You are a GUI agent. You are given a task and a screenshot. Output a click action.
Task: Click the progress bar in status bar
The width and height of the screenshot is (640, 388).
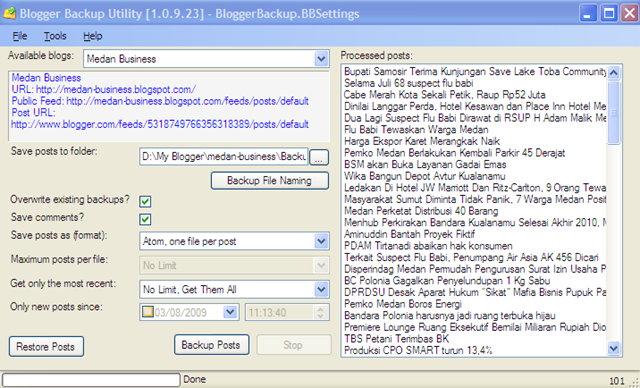[x=91, y=379]
